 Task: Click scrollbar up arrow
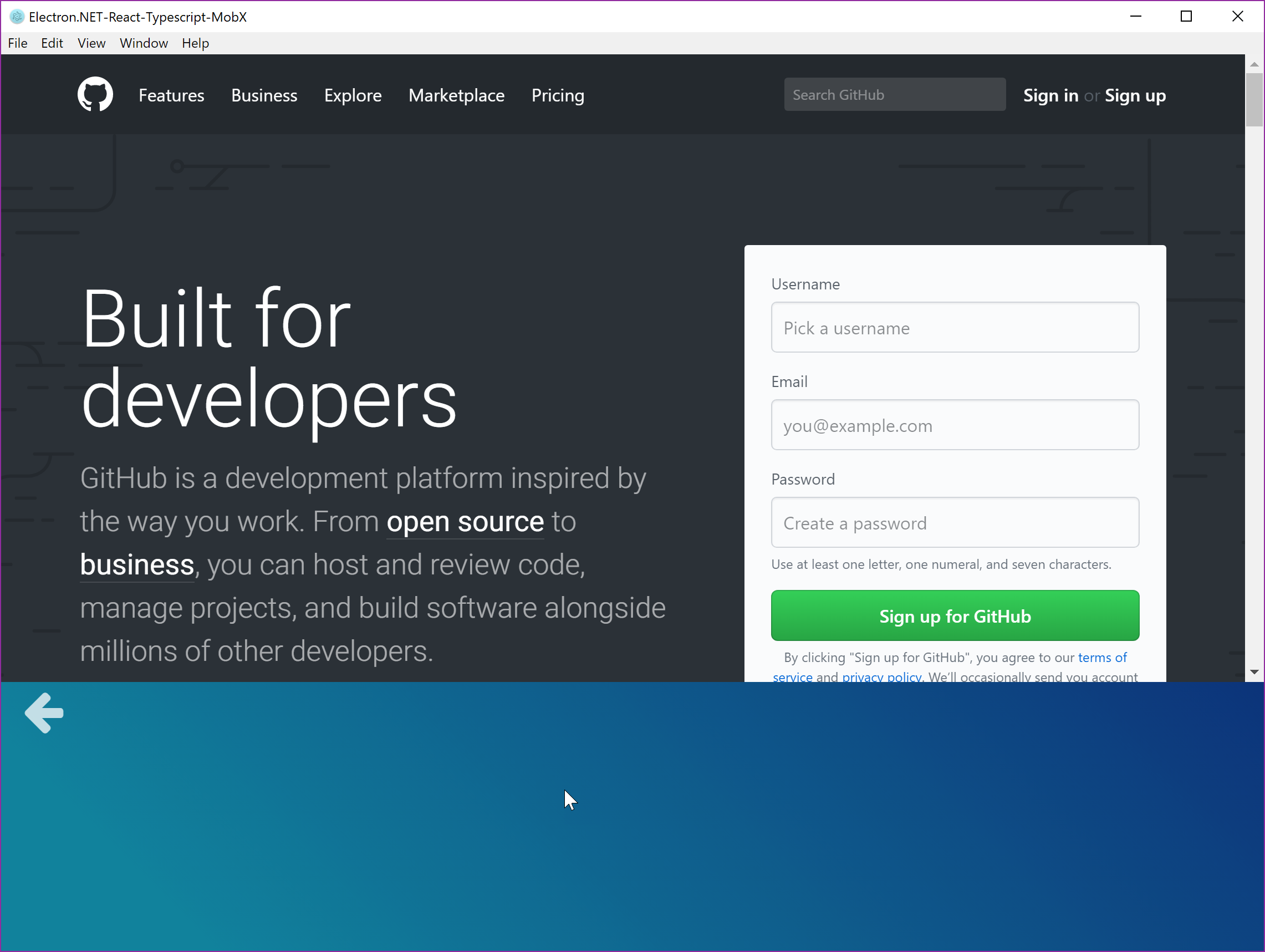tap(1254, 65)
